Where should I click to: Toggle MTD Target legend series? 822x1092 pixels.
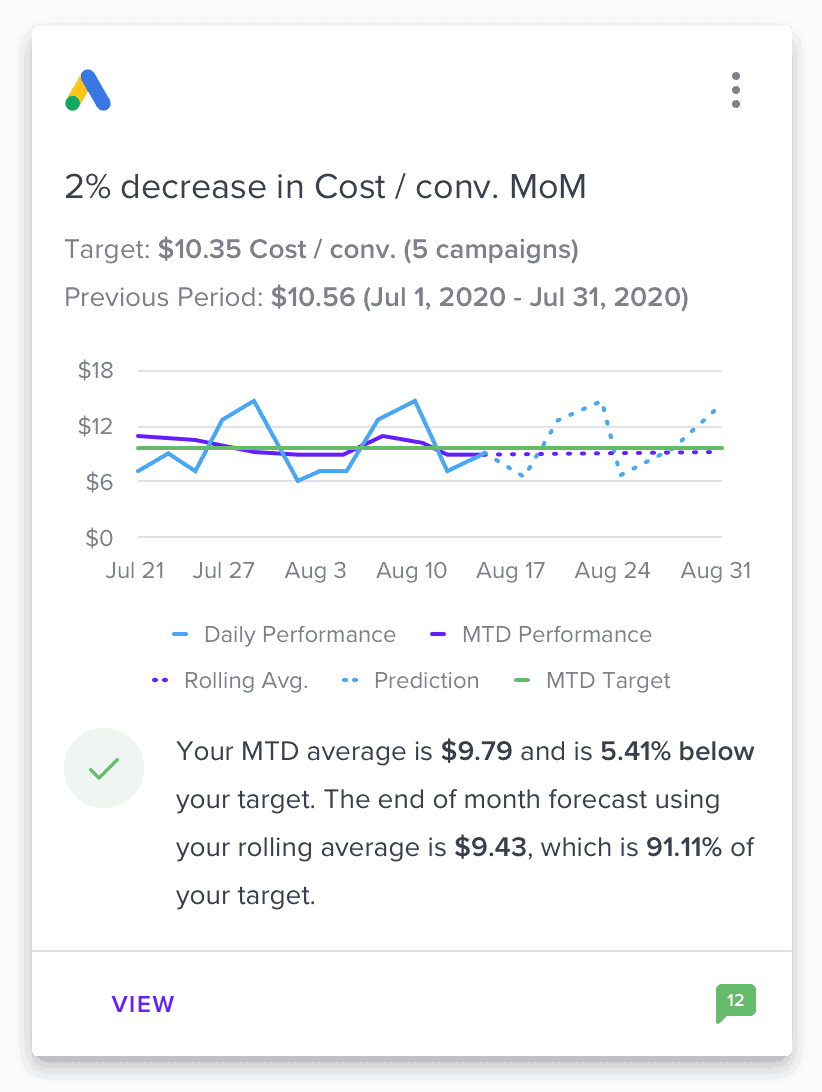pos(591,680)
